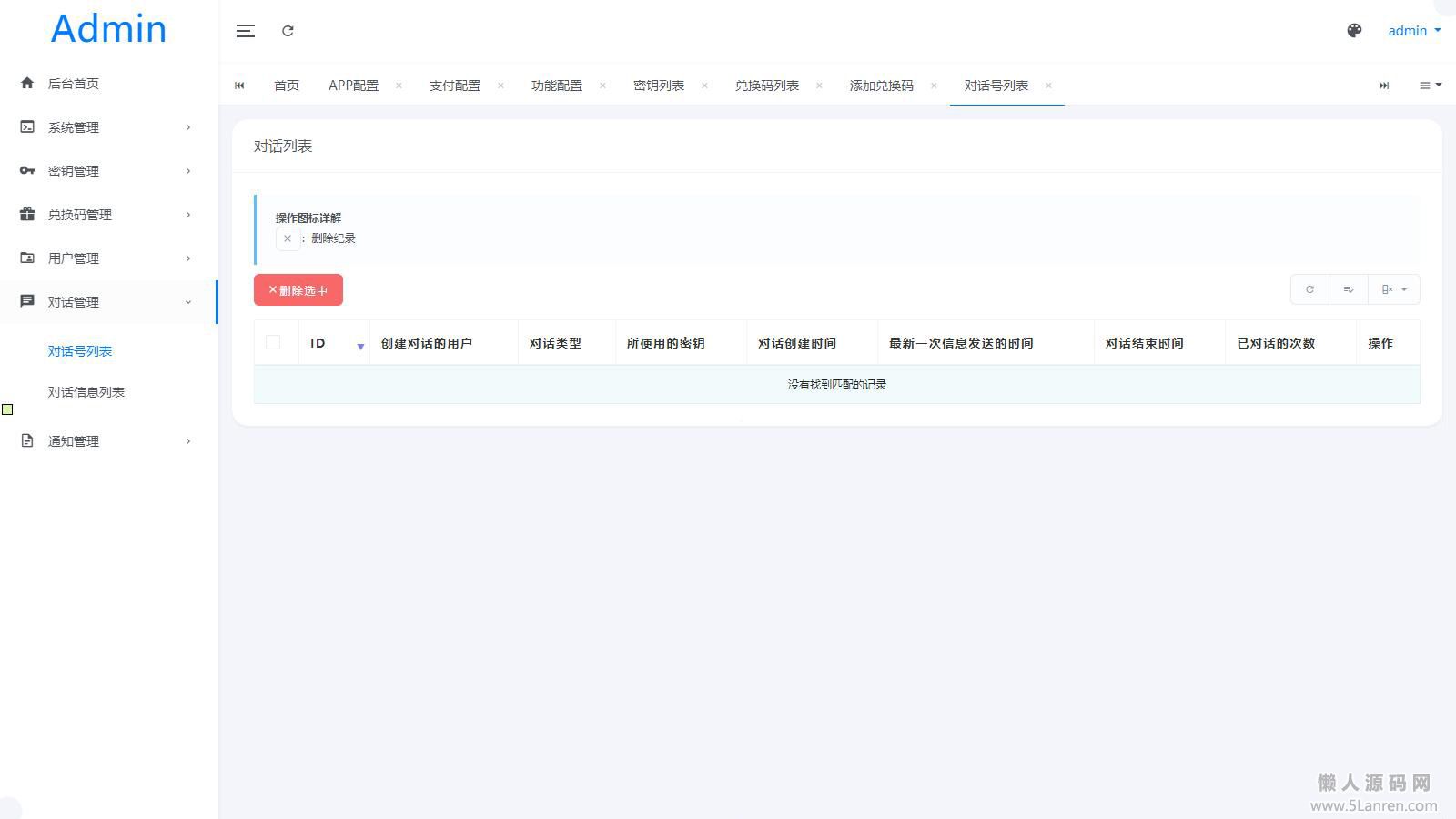Image resolution: width=1456 pixels, height=819 pixels.
Task: Switch to the 兑换码列表 tab
Action: (x=766, y=86)
